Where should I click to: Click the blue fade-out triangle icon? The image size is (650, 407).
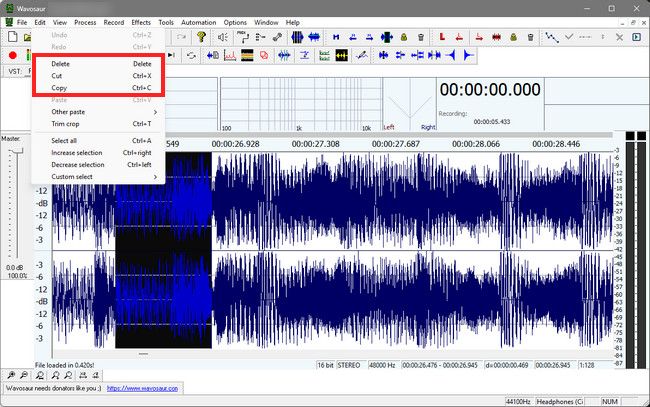pos(468,55)
